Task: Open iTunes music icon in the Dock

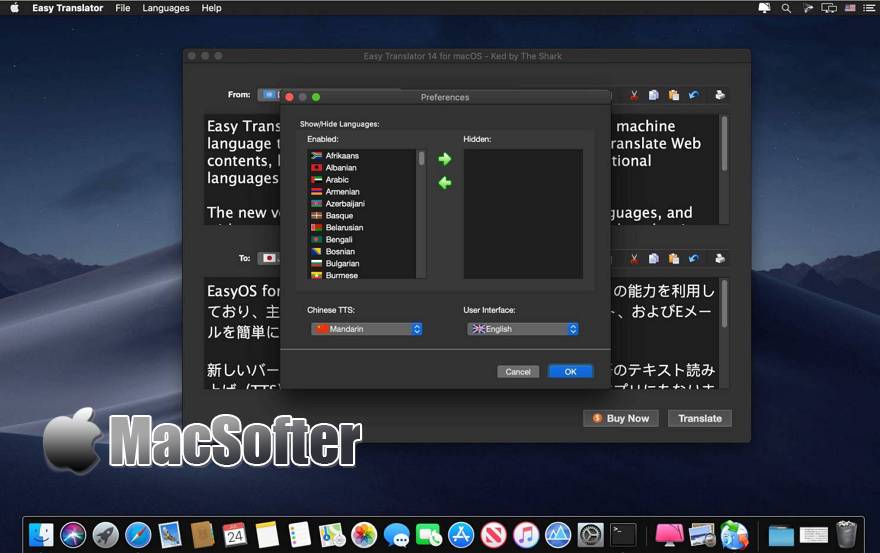Action: click(x=526, y=534)
